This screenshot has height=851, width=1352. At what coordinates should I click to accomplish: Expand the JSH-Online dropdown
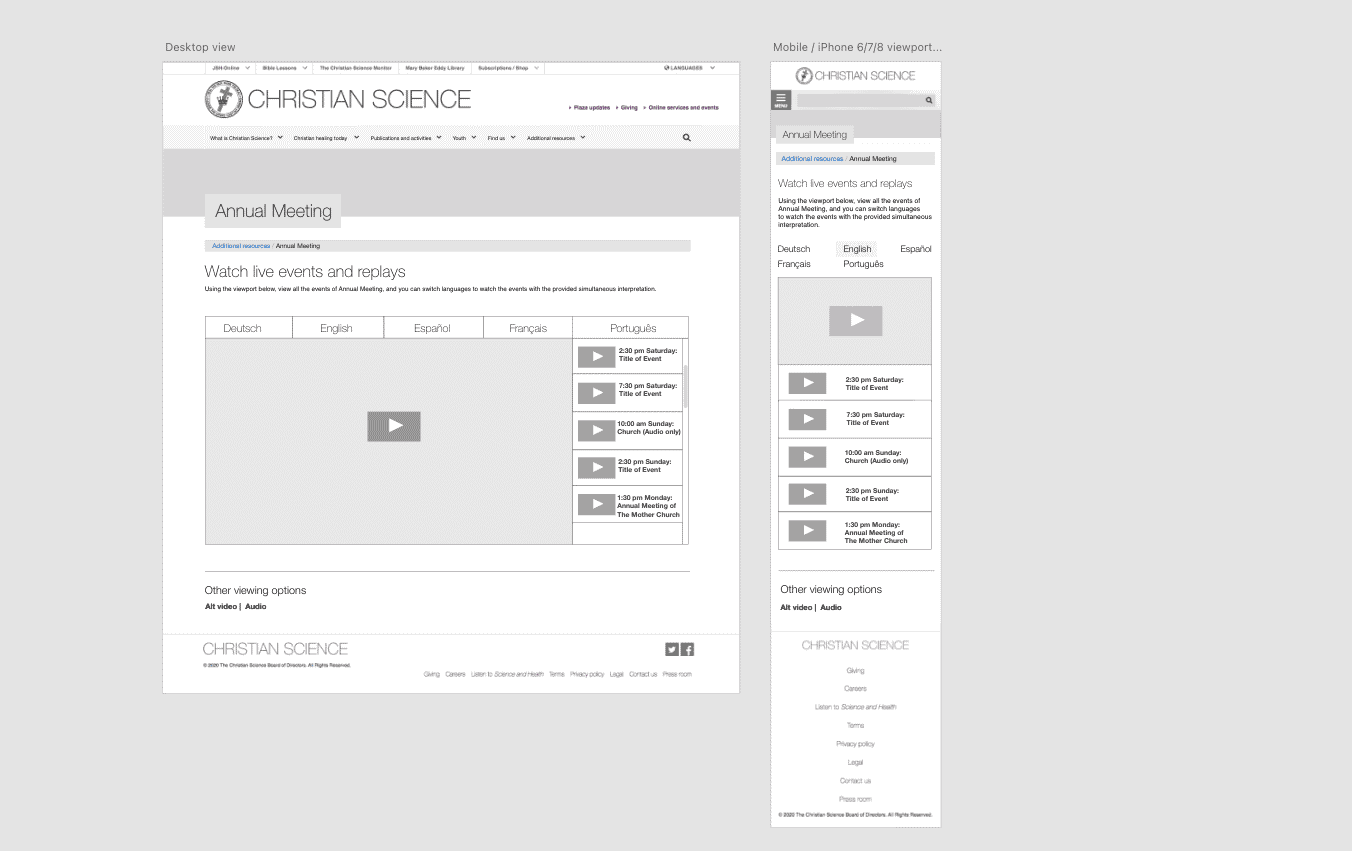click(x=231, y=68)
